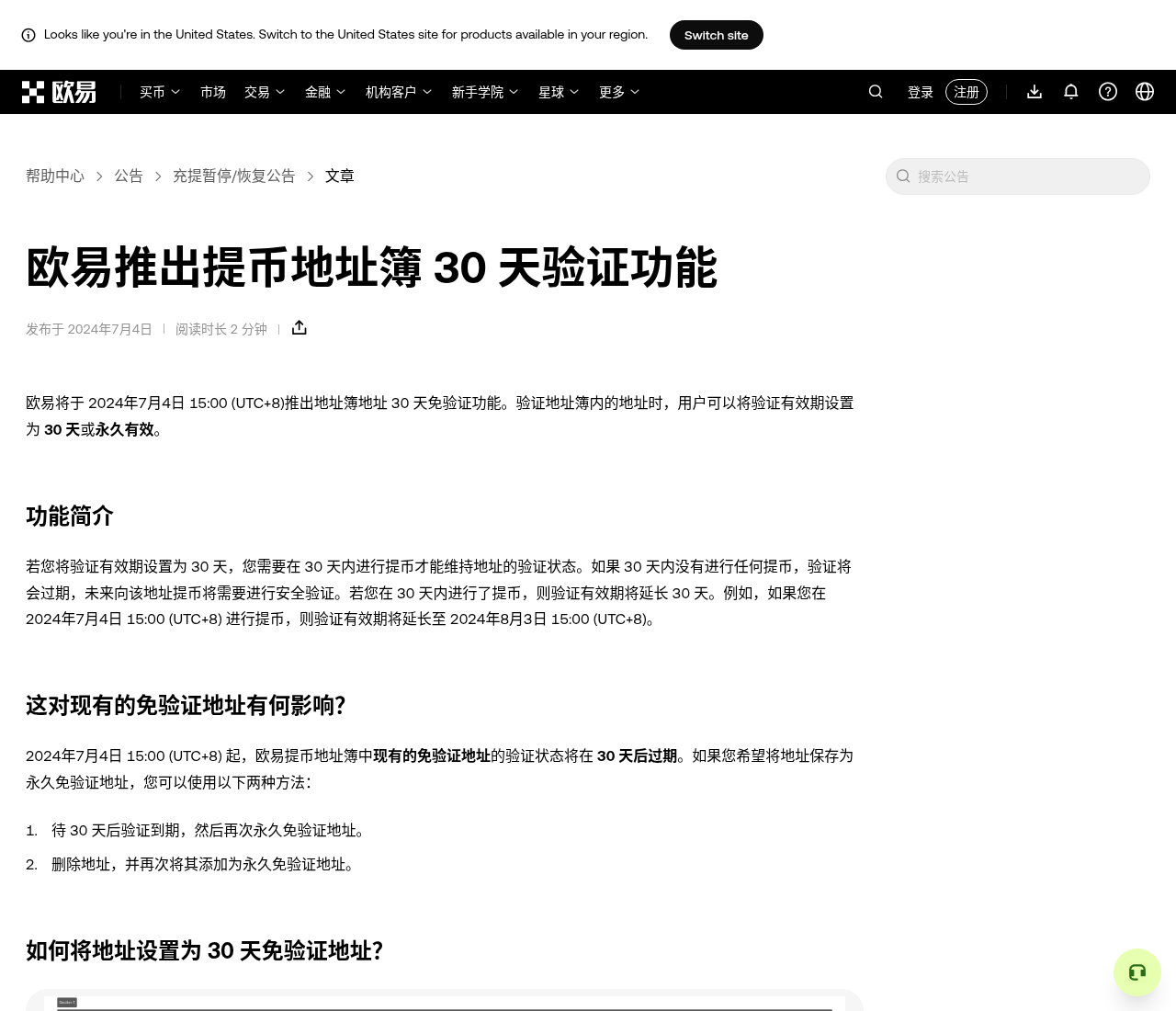Click list item 删除地址，并再次将其添加
The width and height of the screenshot is (1176, 1011).
(206, 865)
